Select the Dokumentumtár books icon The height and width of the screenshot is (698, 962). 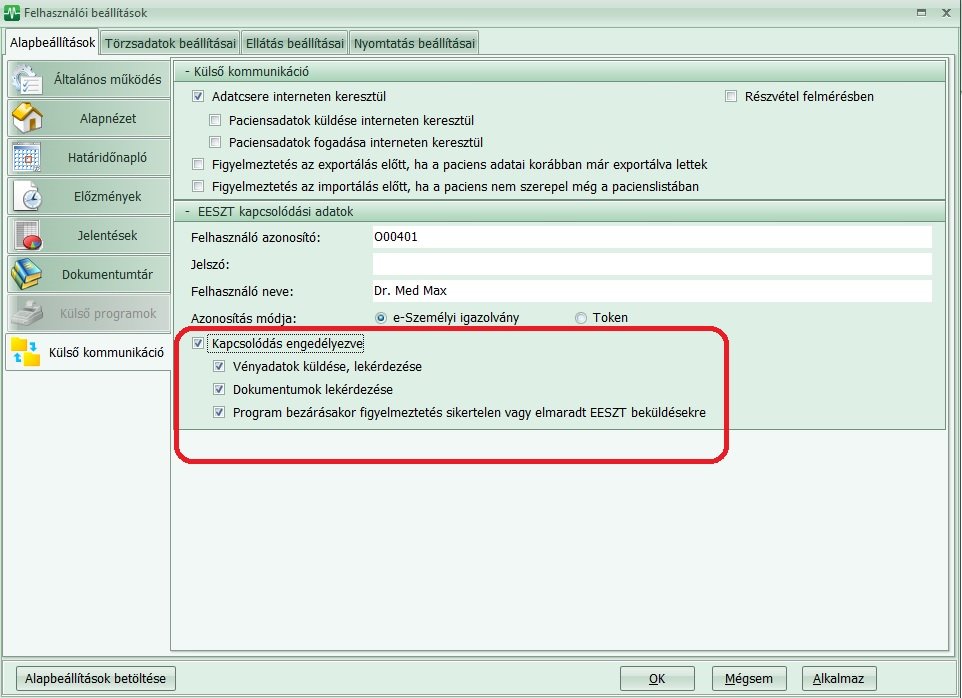(x=27, y=274)
